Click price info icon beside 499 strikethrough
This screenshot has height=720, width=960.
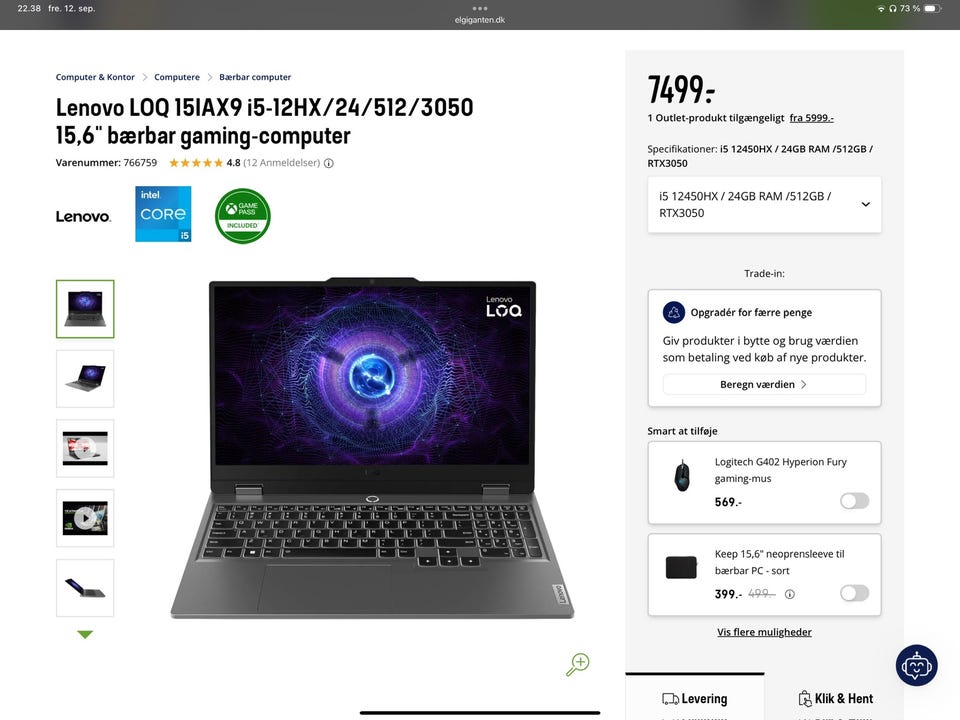tap(790, 594)
